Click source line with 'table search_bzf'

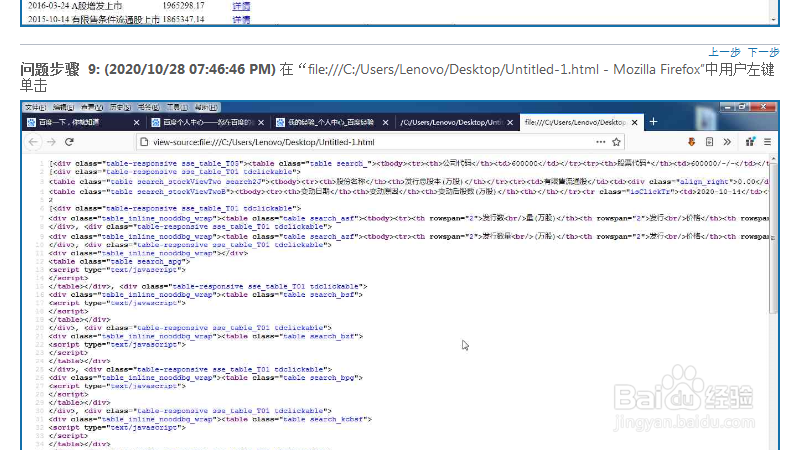pyautogui.click(x=206, y=336)
